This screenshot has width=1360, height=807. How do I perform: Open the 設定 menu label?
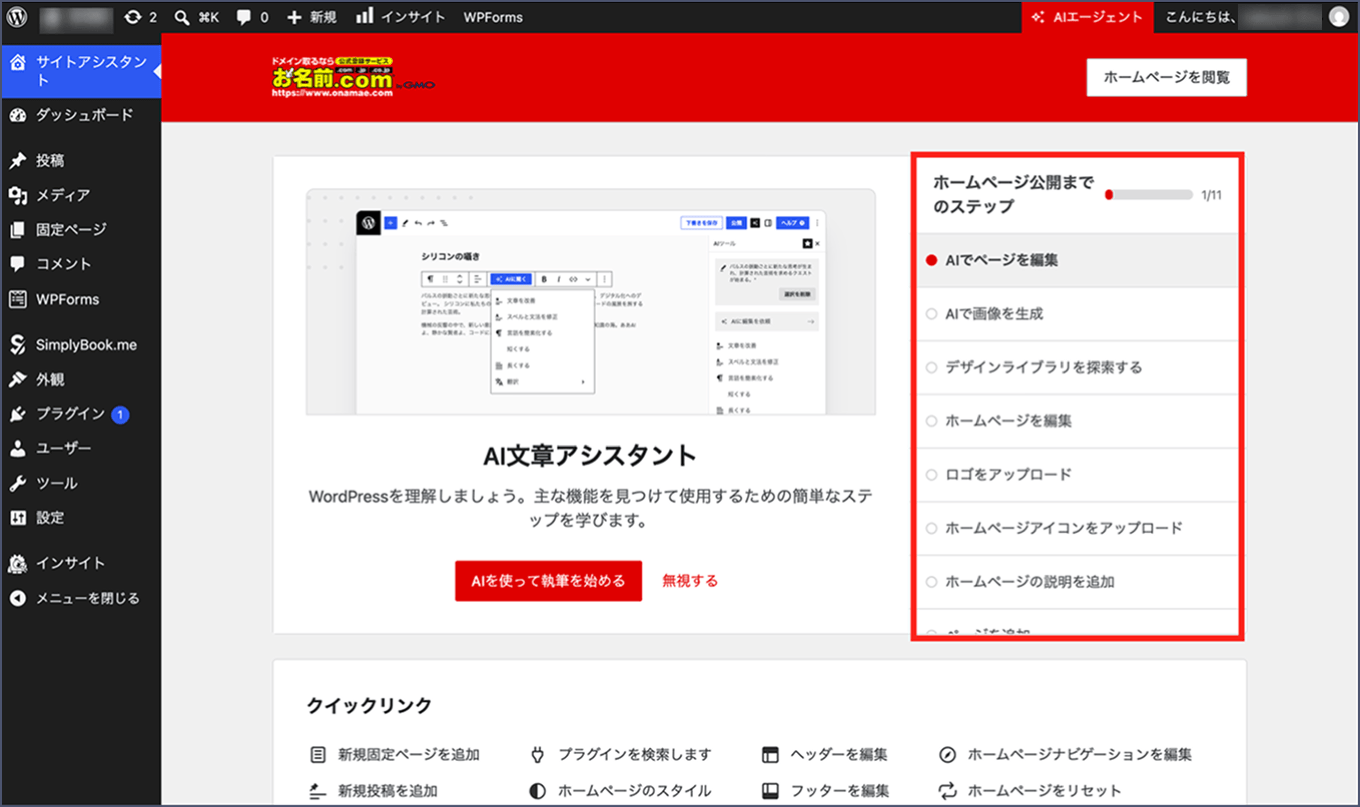50,518
